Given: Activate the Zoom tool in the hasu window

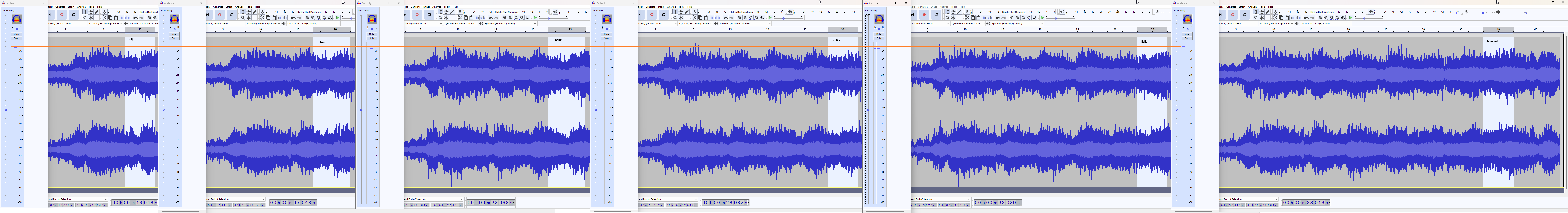Looking at the screenshot, I should coord(243,18).
